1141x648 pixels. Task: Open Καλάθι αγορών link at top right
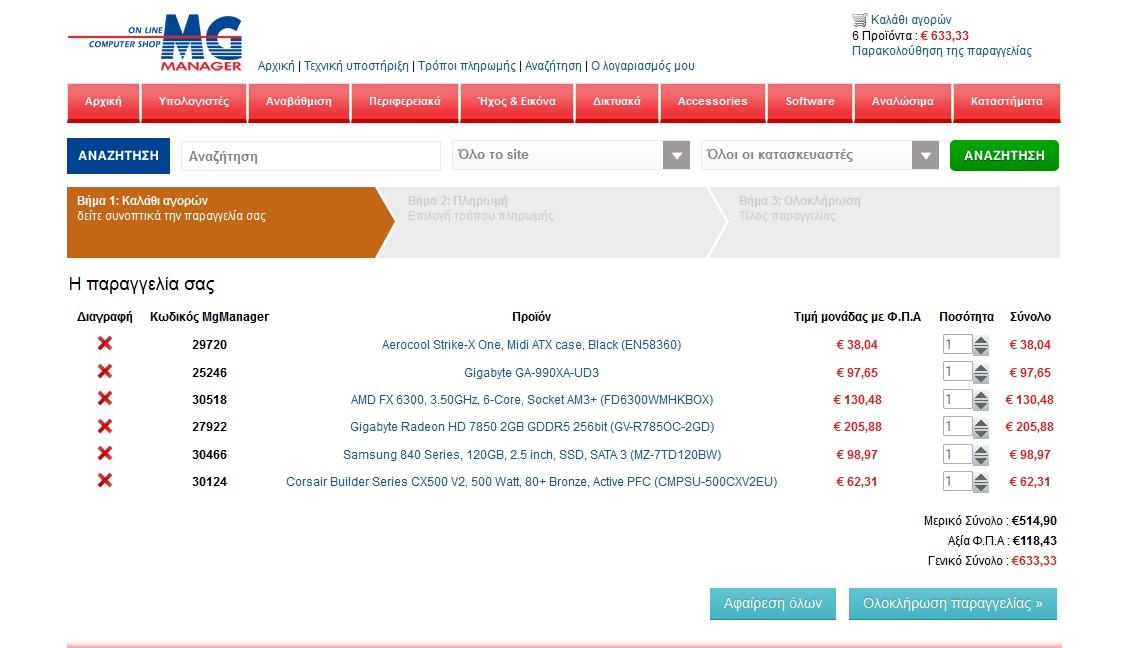[x=911, y=20]
